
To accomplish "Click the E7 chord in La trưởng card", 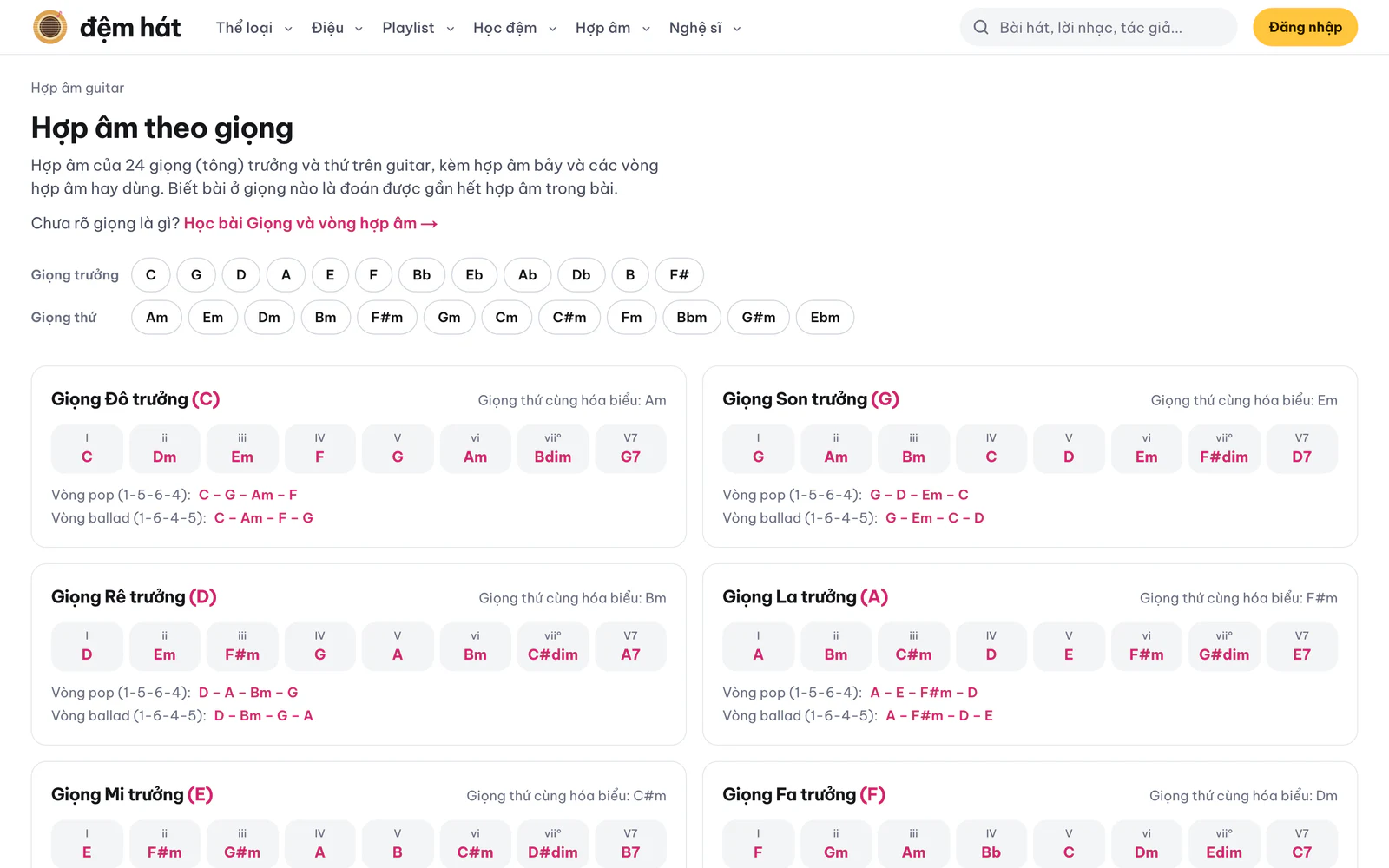I will (1302, 647).
